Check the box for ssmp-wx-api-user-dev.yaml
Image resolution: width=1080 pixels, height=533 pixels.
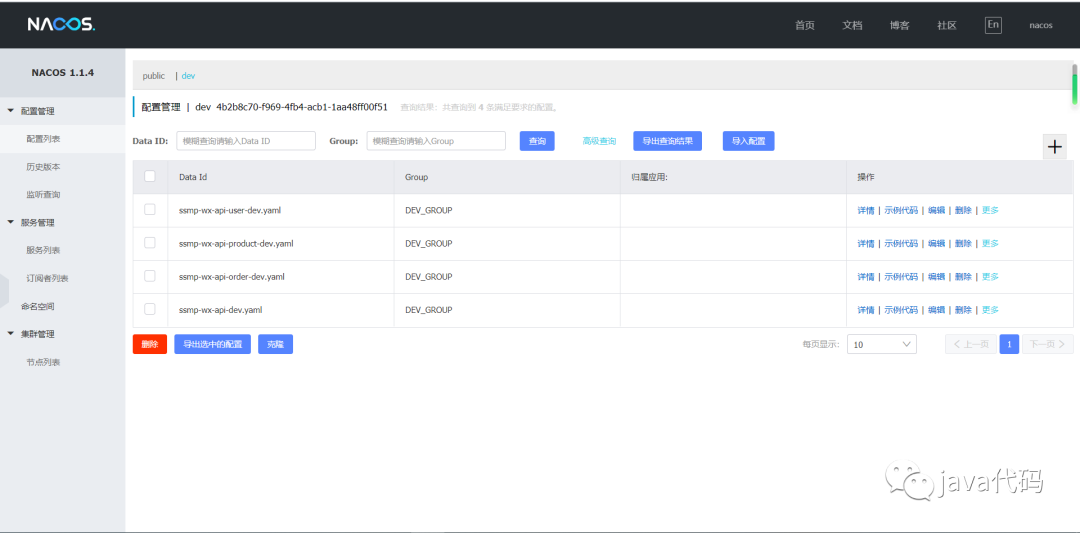click(149, 209)
